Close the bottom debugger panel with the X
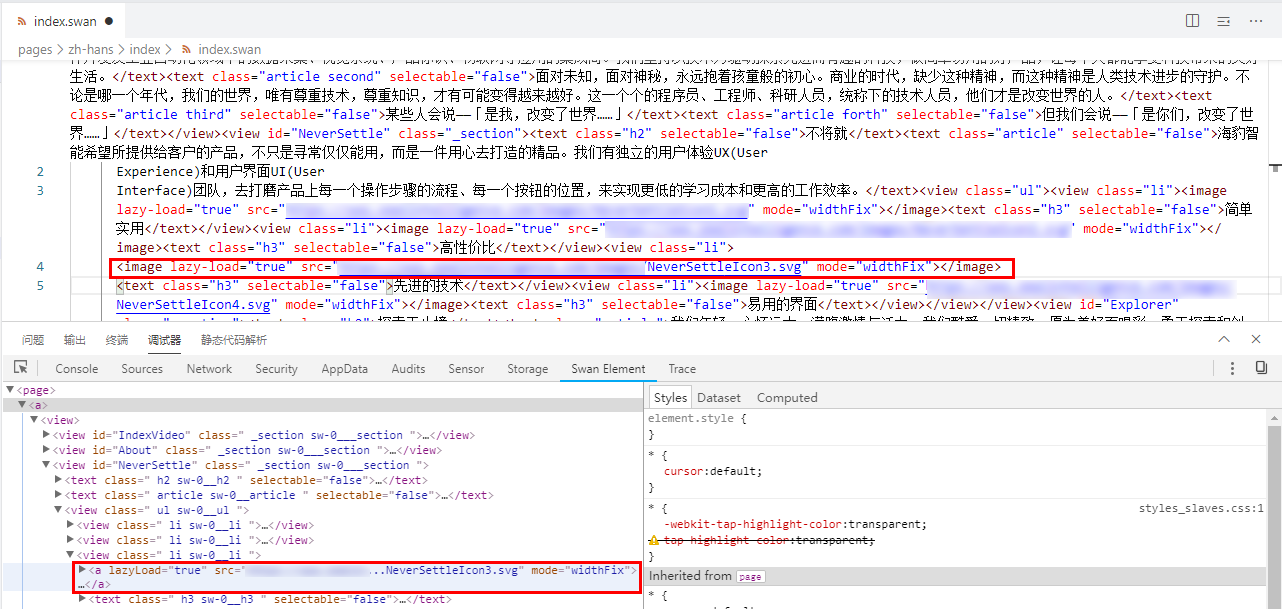Screen dimensions: 1282x609 1257,340
